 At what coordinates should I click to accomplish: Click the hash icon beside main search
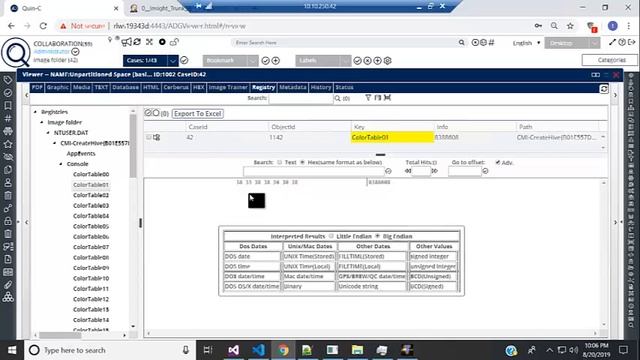(491, 42)
